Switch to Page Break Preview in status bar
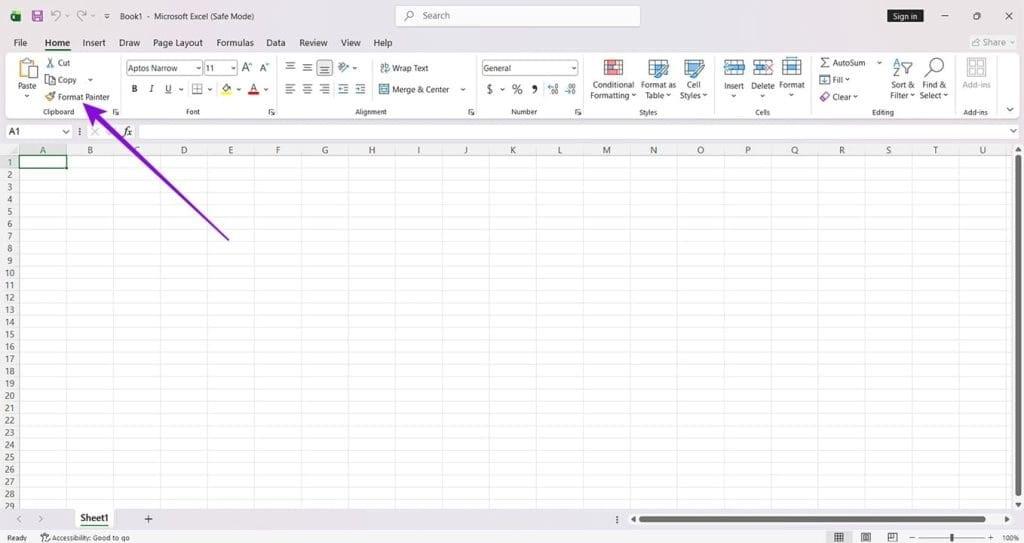 [x=892, y=537]
